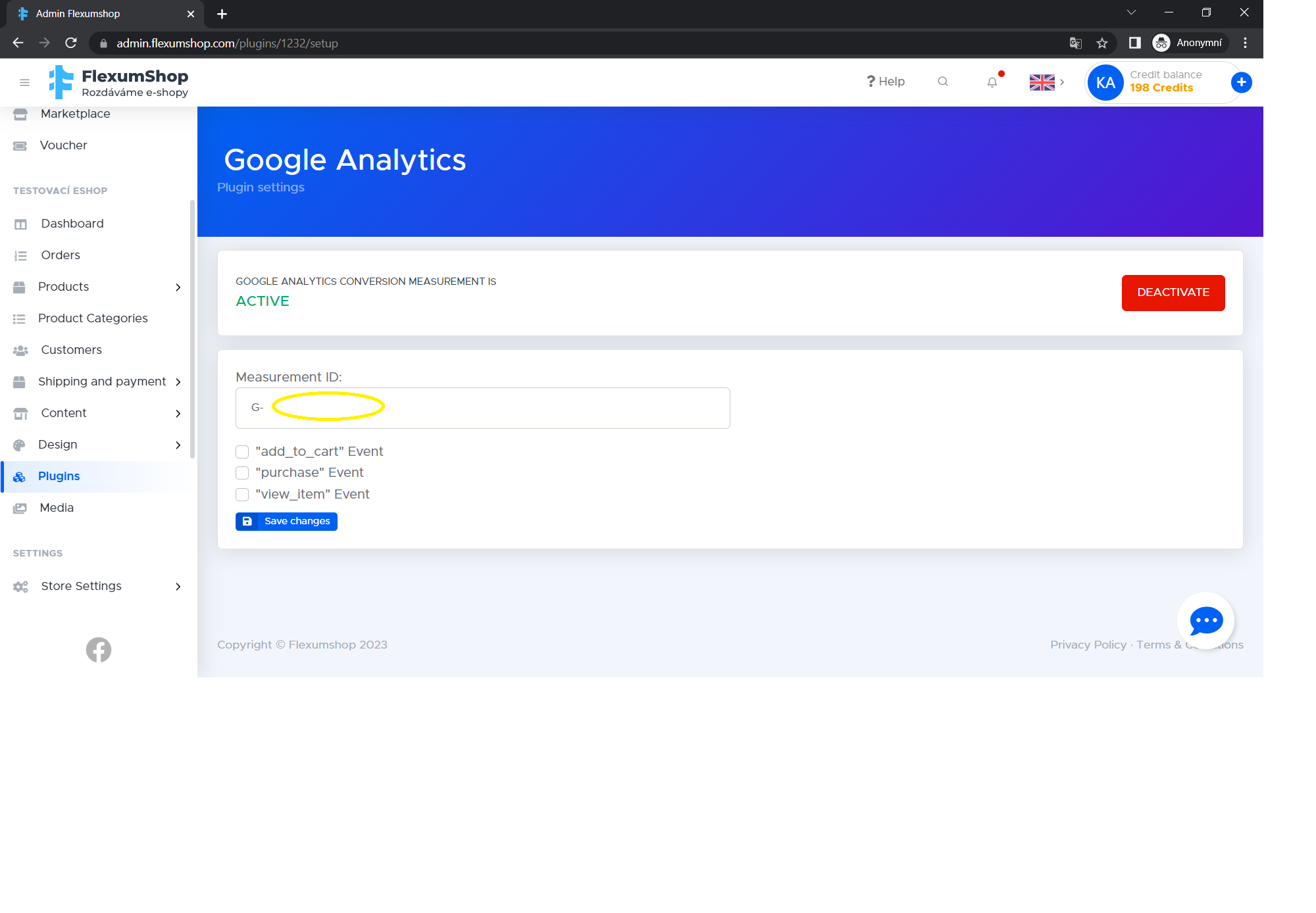Go back in browser history
Screen dimensions: 1316x913
18,43
